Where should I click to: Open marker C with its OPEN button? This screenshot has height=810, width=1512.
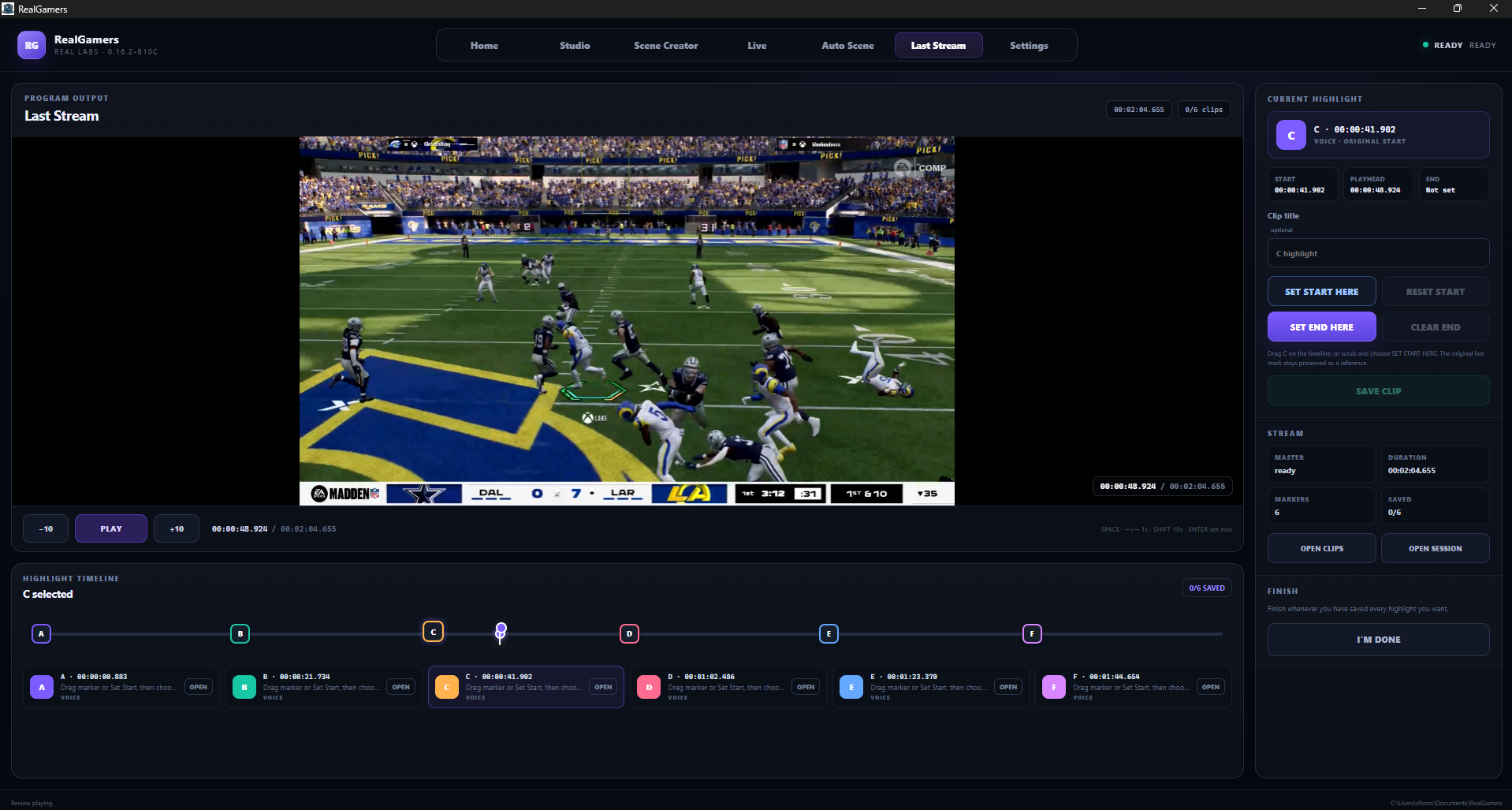pyautogui.click(x=604, y=687)
